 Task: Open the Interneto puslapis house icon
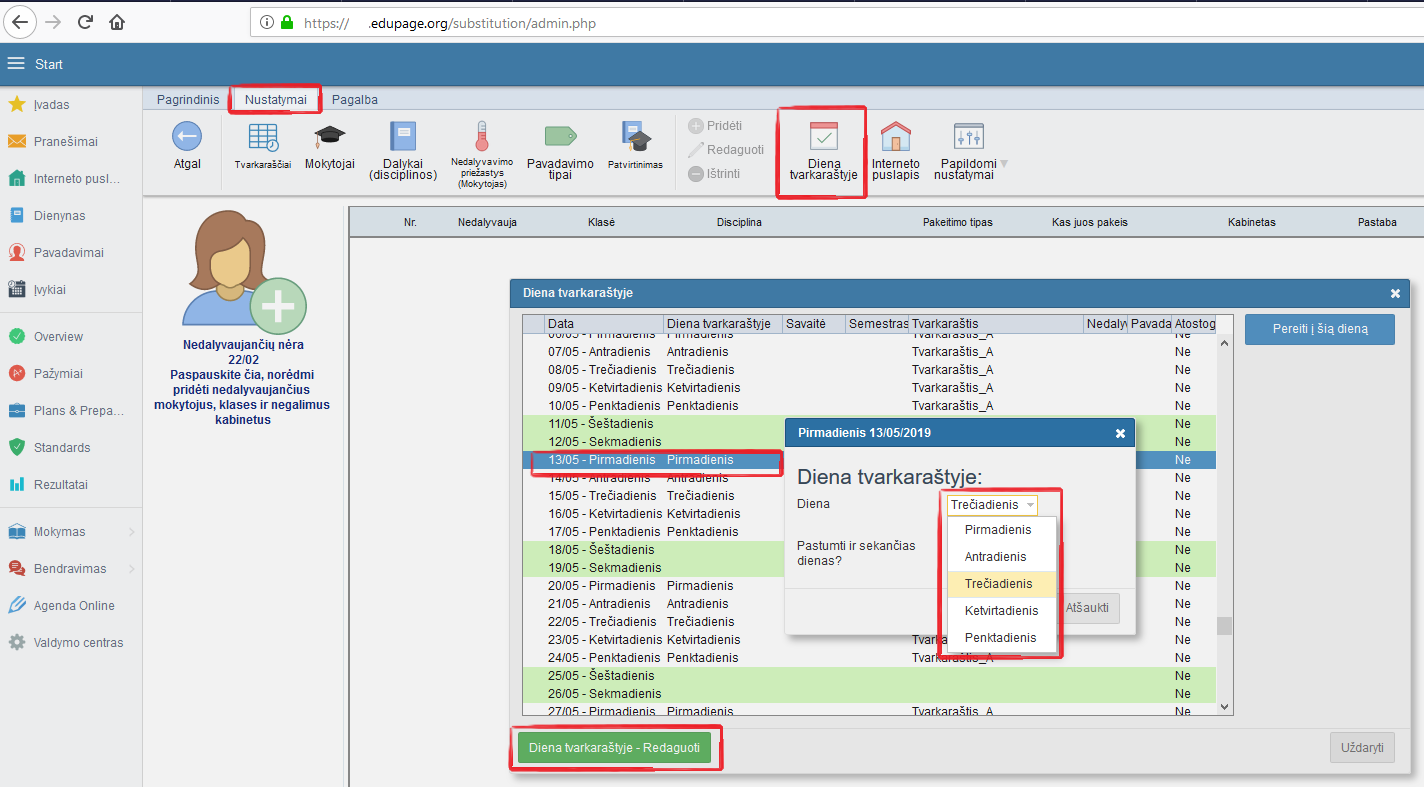895,137
